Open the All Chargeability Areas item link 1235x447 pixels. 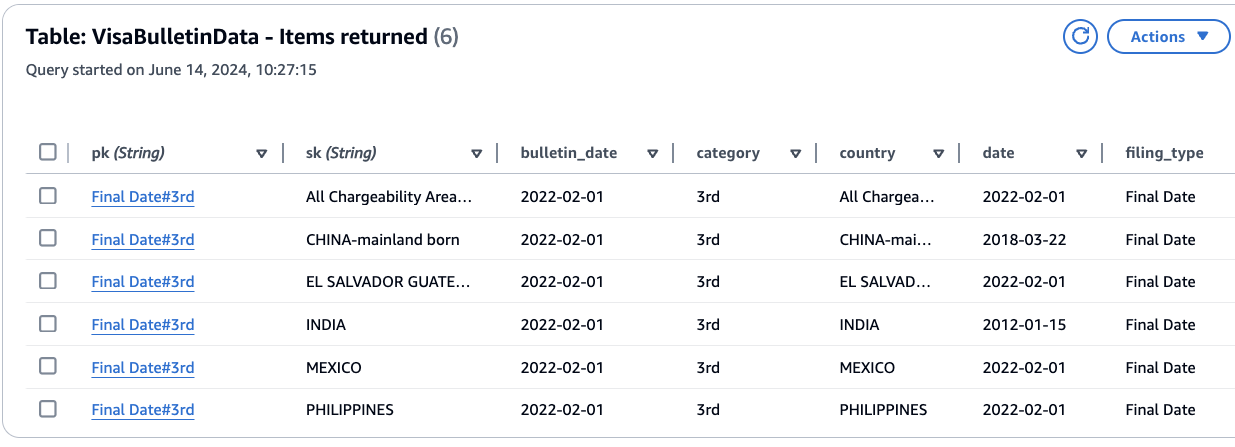coord(143,197)
